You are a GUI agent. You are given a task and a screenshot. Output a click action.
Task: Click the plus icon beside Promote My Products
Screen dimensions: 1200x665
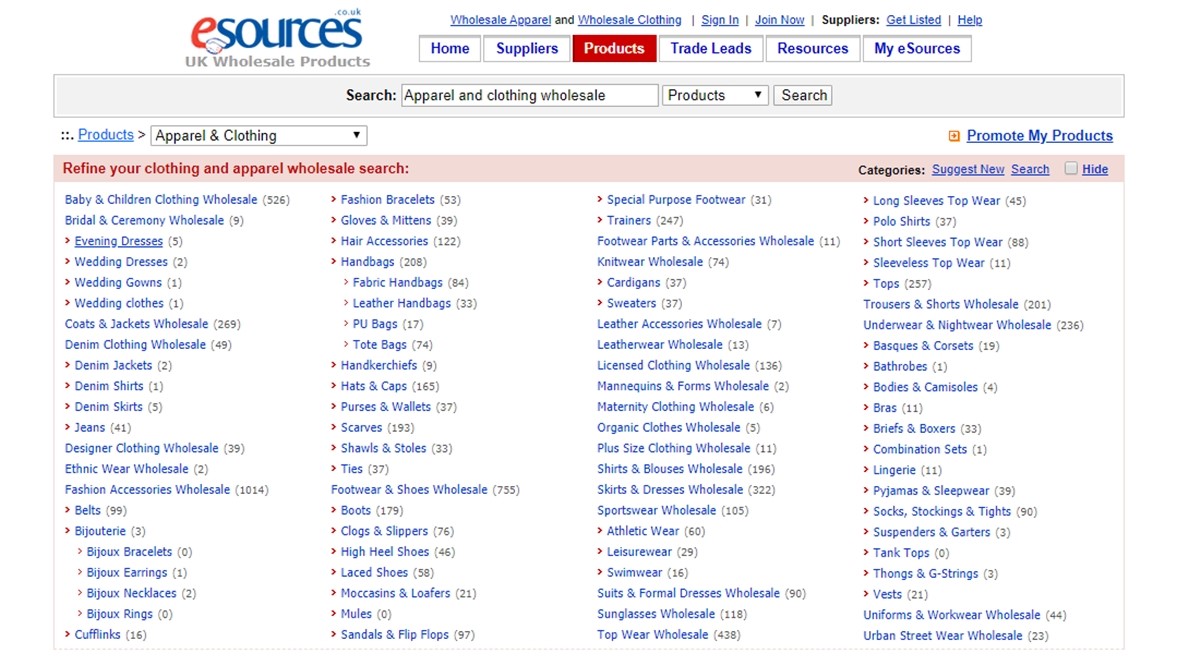click(954, 136)
